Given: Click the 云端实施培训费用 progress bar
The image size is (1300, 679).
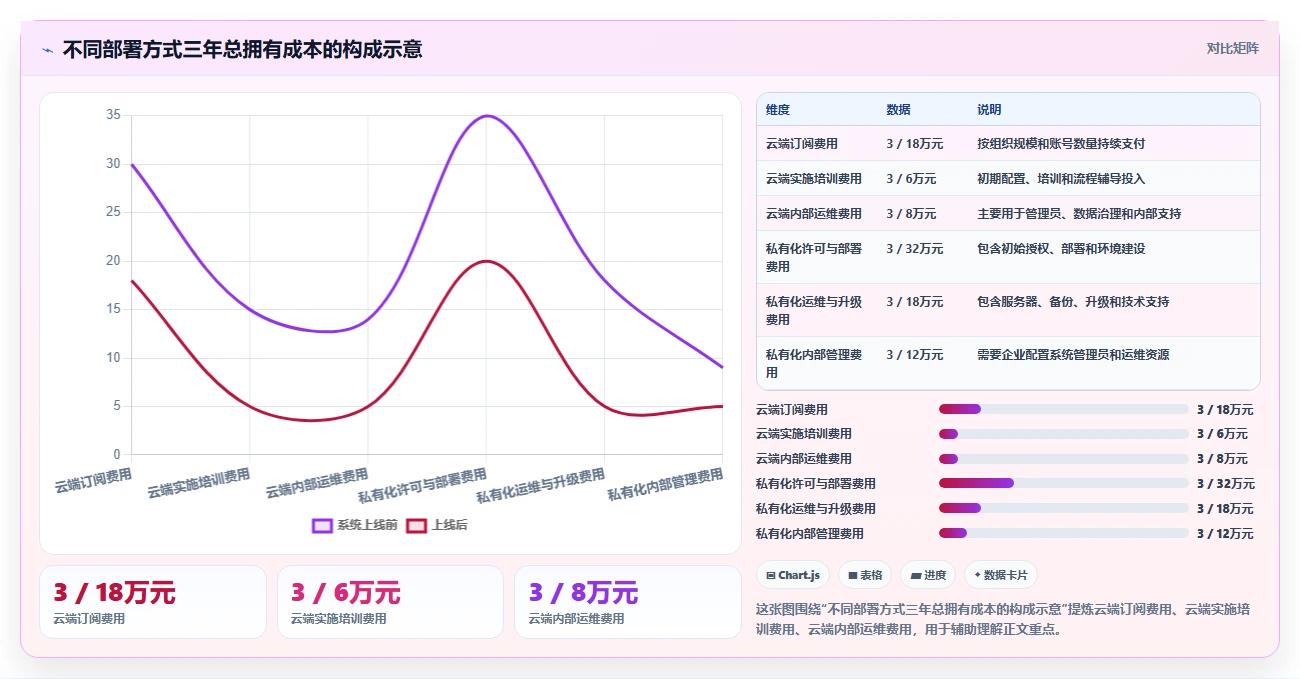Looking at the screenshot, I should click(x=1063, y=434).
